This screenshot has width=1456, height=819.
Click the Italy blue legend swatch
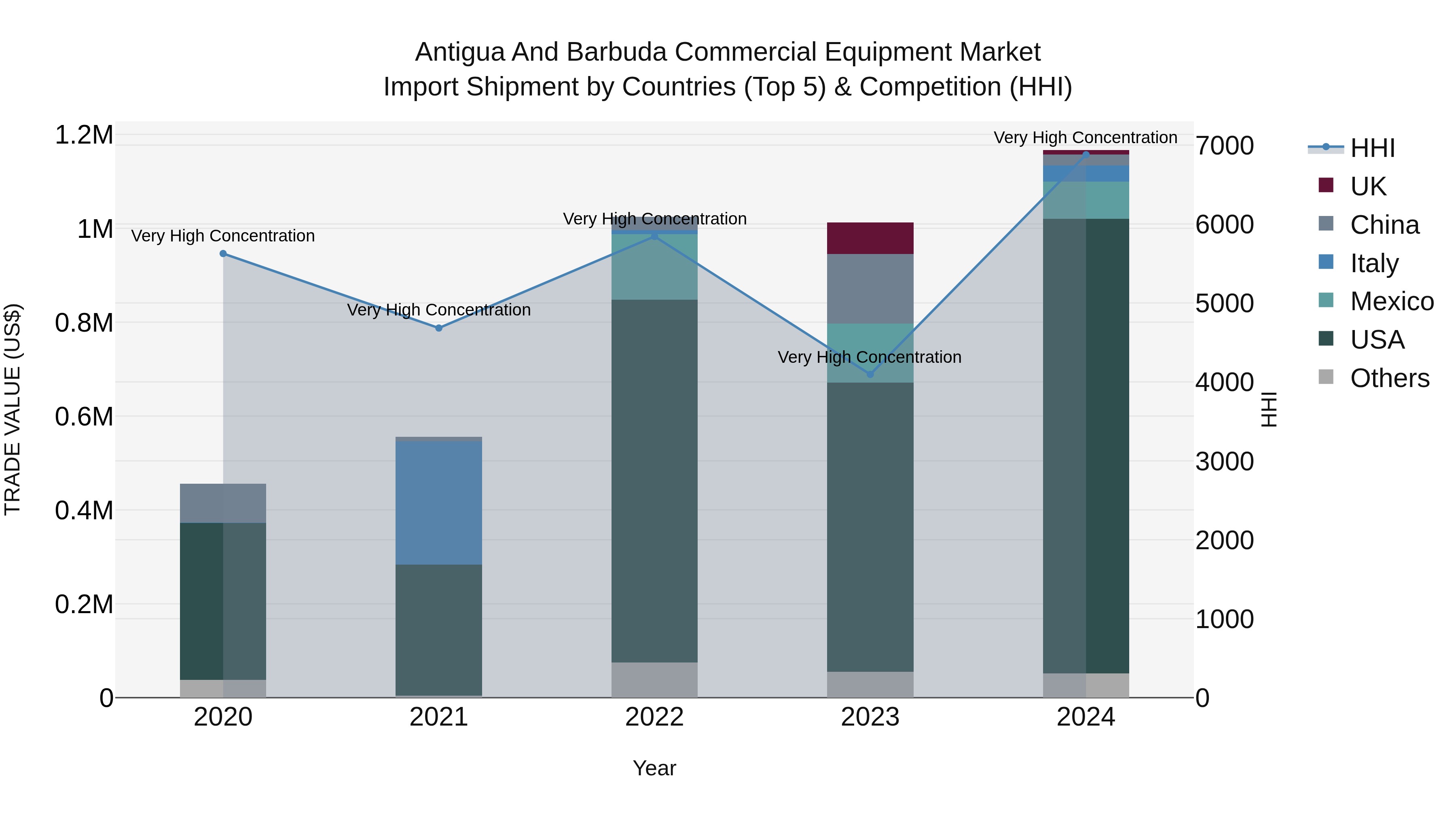coord(1325,262)
